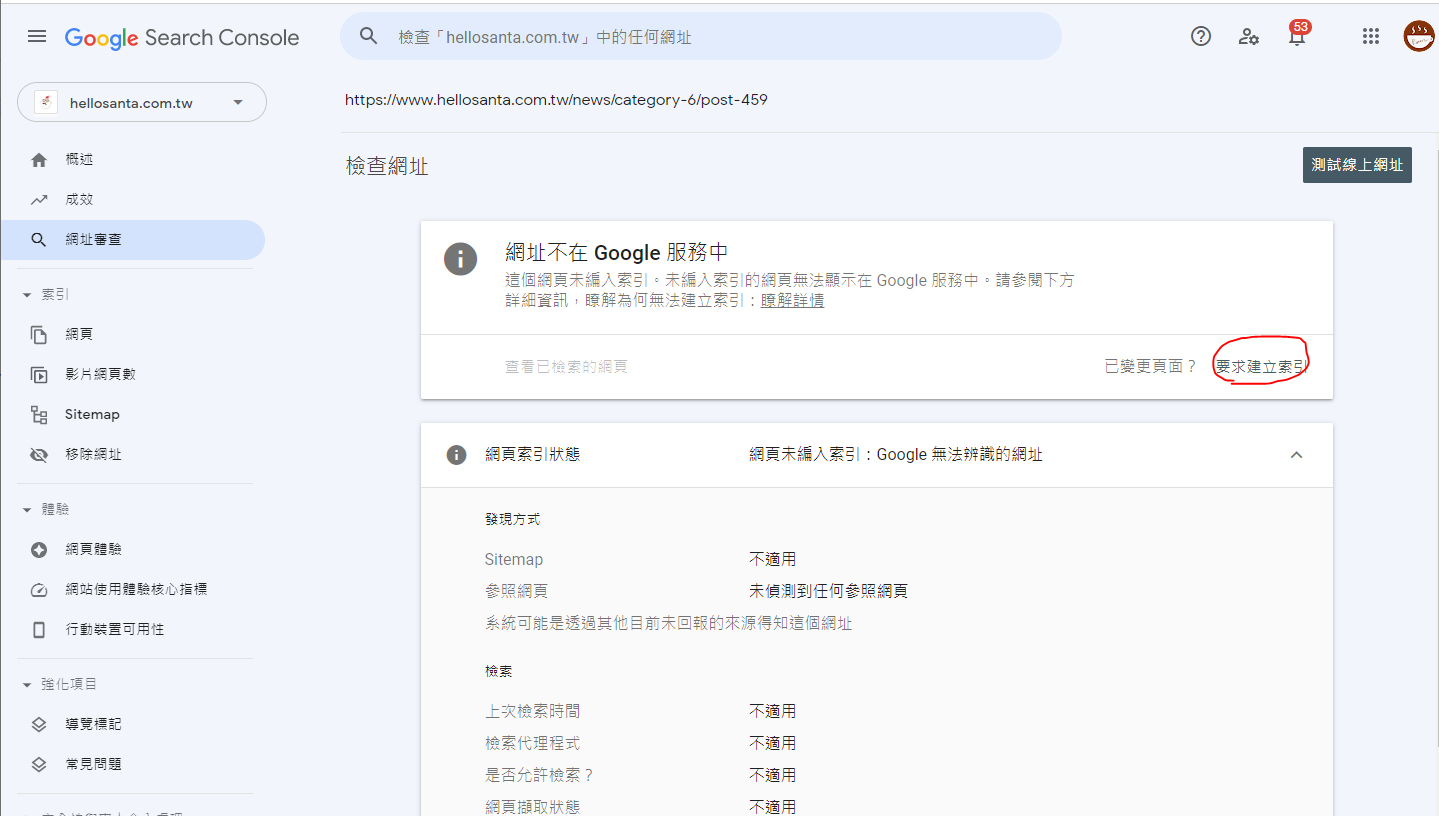The image size is (1439, 816).
Task: Click the search magnifier icon in URL bar
Action: (x=369, y=37)
